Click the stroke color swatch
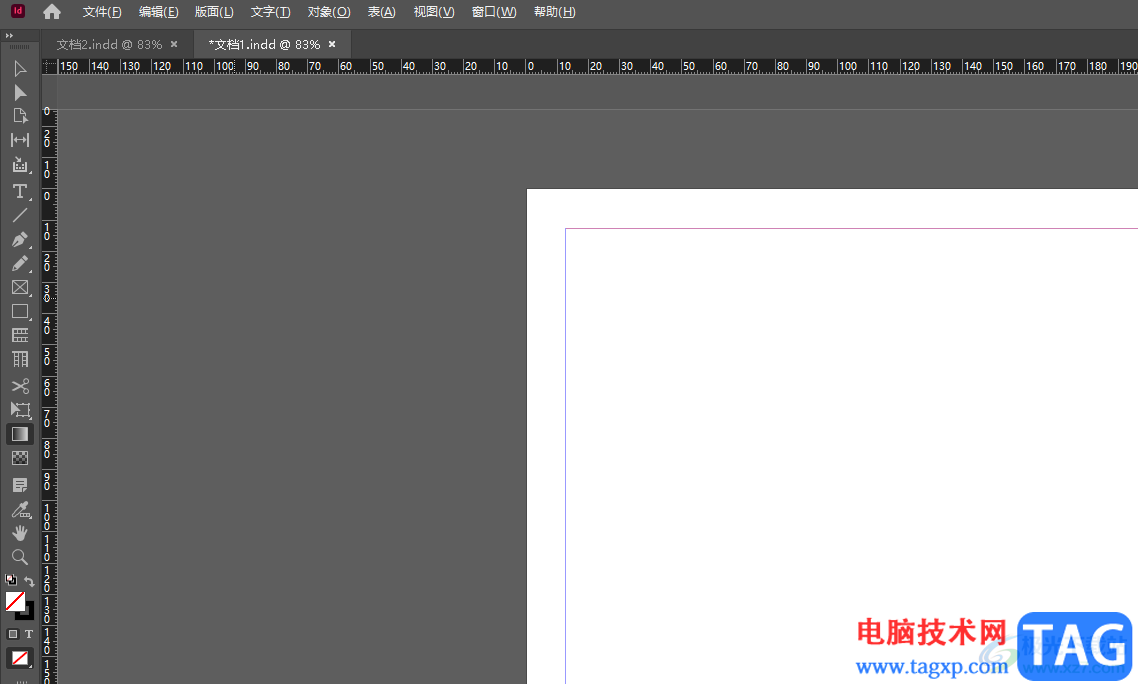Image resolution: width=1138 pixels, height=684 pixels. coord(28,613)
